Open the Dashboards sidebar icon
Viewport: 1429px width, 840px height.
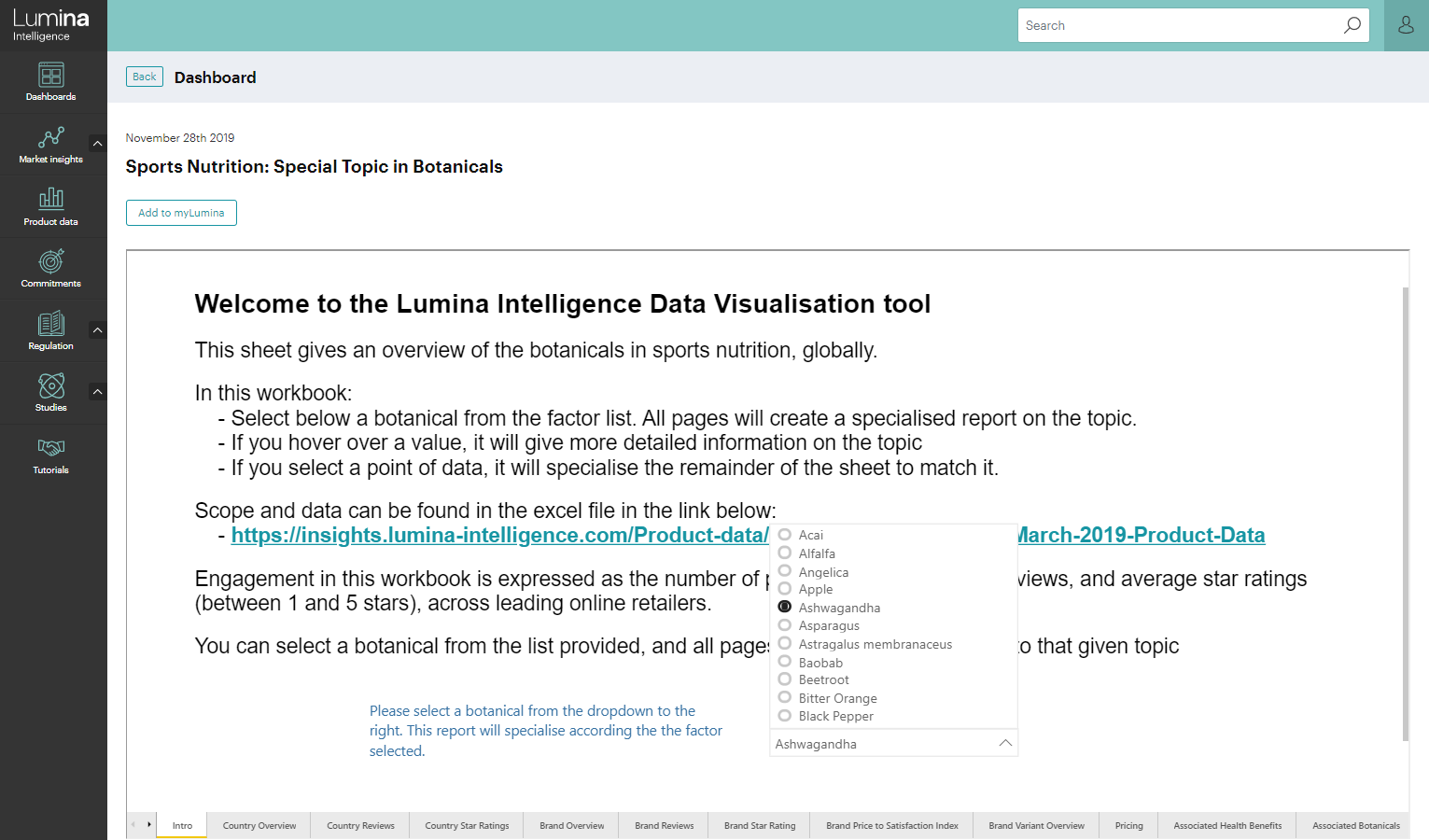51,75
